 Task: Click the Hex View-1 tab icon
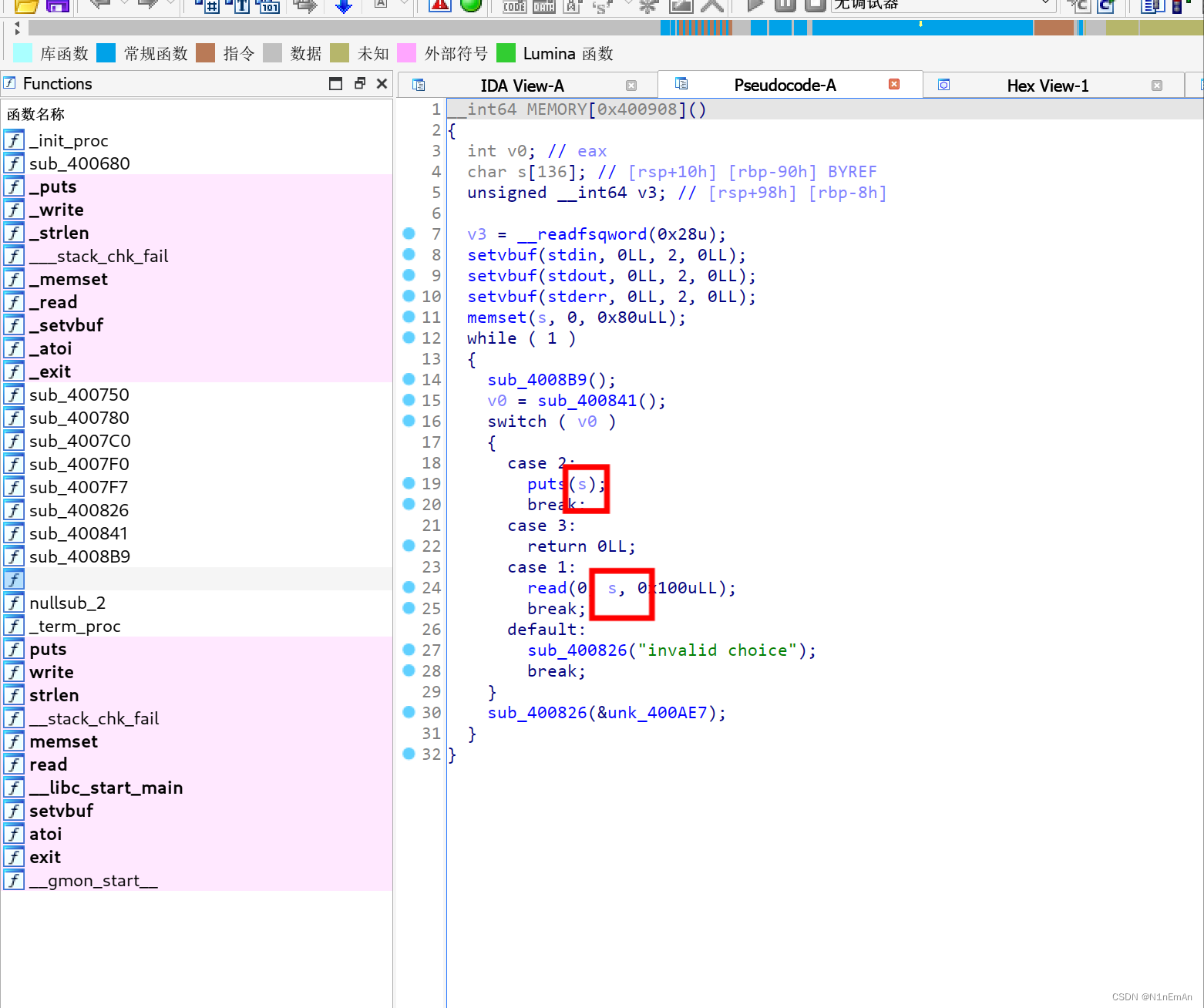point(943,85)
